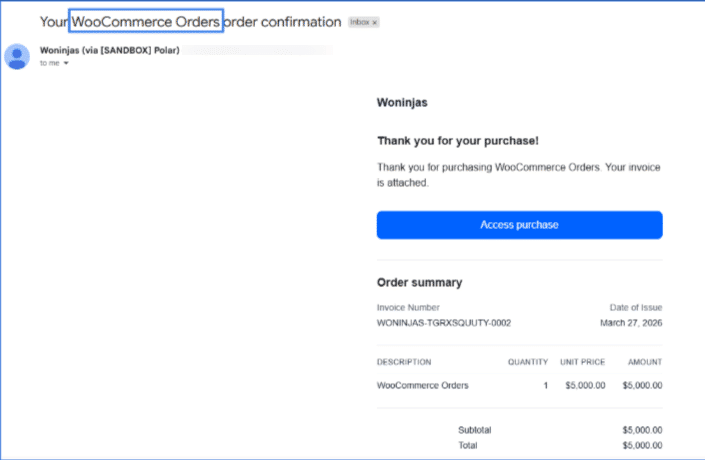The image size is (705, 460).
Task: Click the Order summary heading
Action: click(419, 282)
